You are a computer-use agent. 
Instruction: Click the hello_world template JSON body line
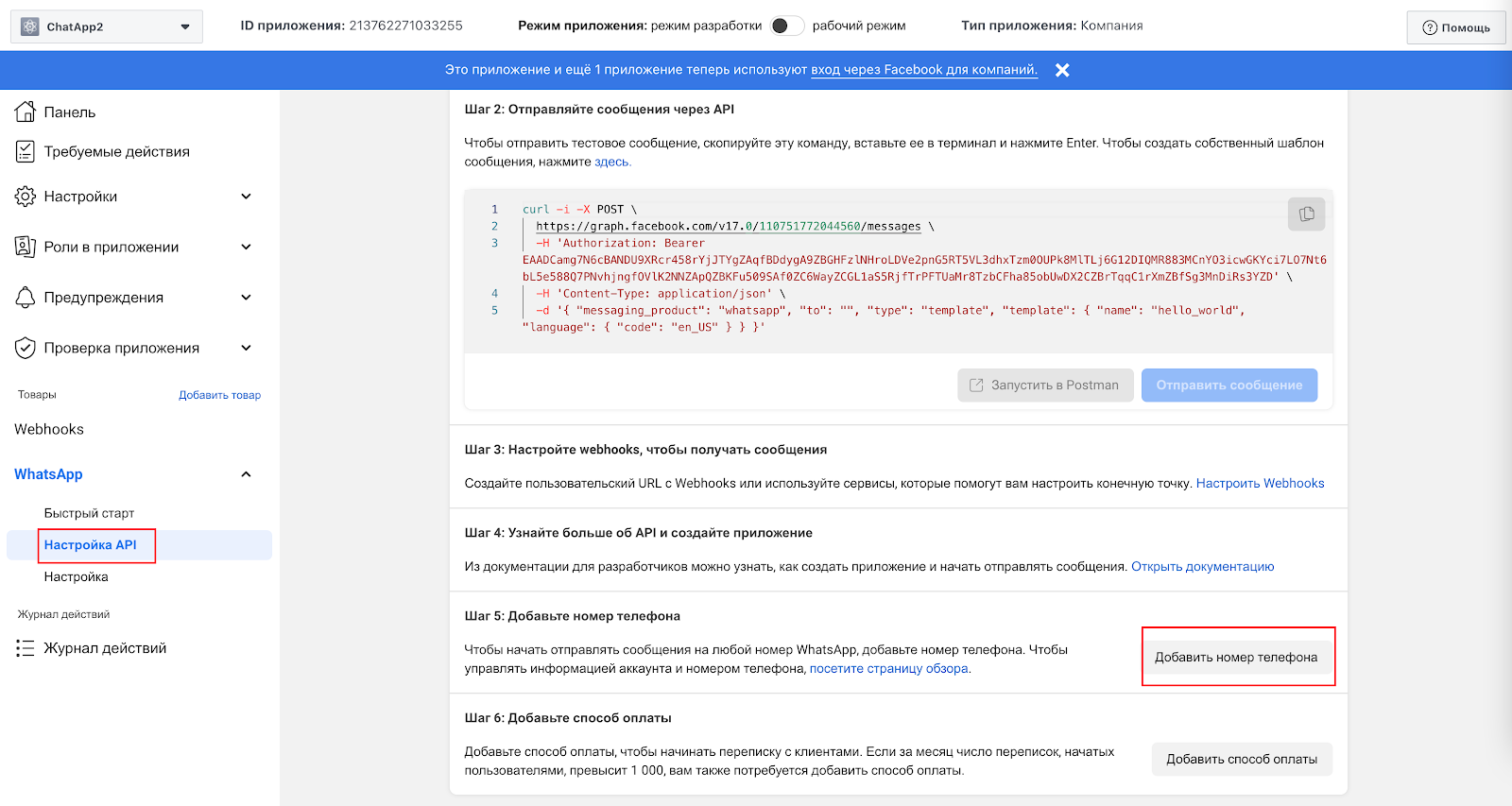click(884, 318)
